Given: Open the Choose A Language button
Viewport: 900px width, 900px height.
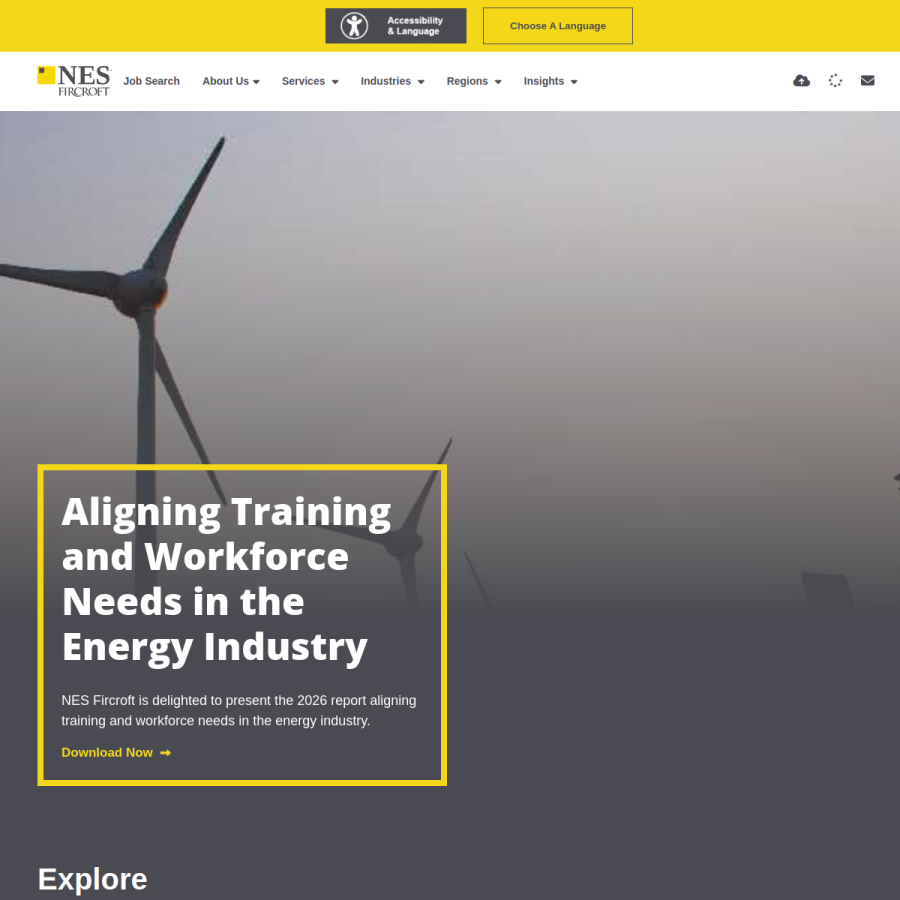Looking at the screenshot, I should [x=557, y=26].
